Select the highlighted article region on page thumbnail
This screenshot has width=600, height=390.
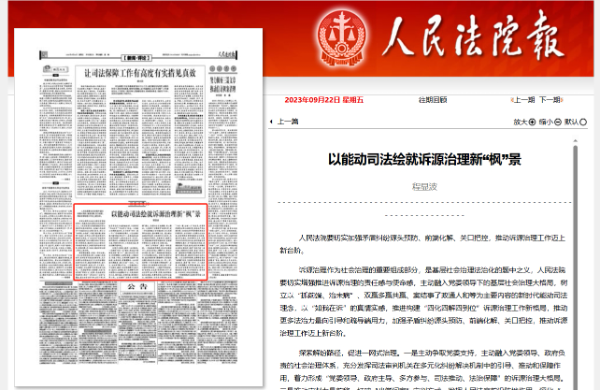(x=140, y=242)
